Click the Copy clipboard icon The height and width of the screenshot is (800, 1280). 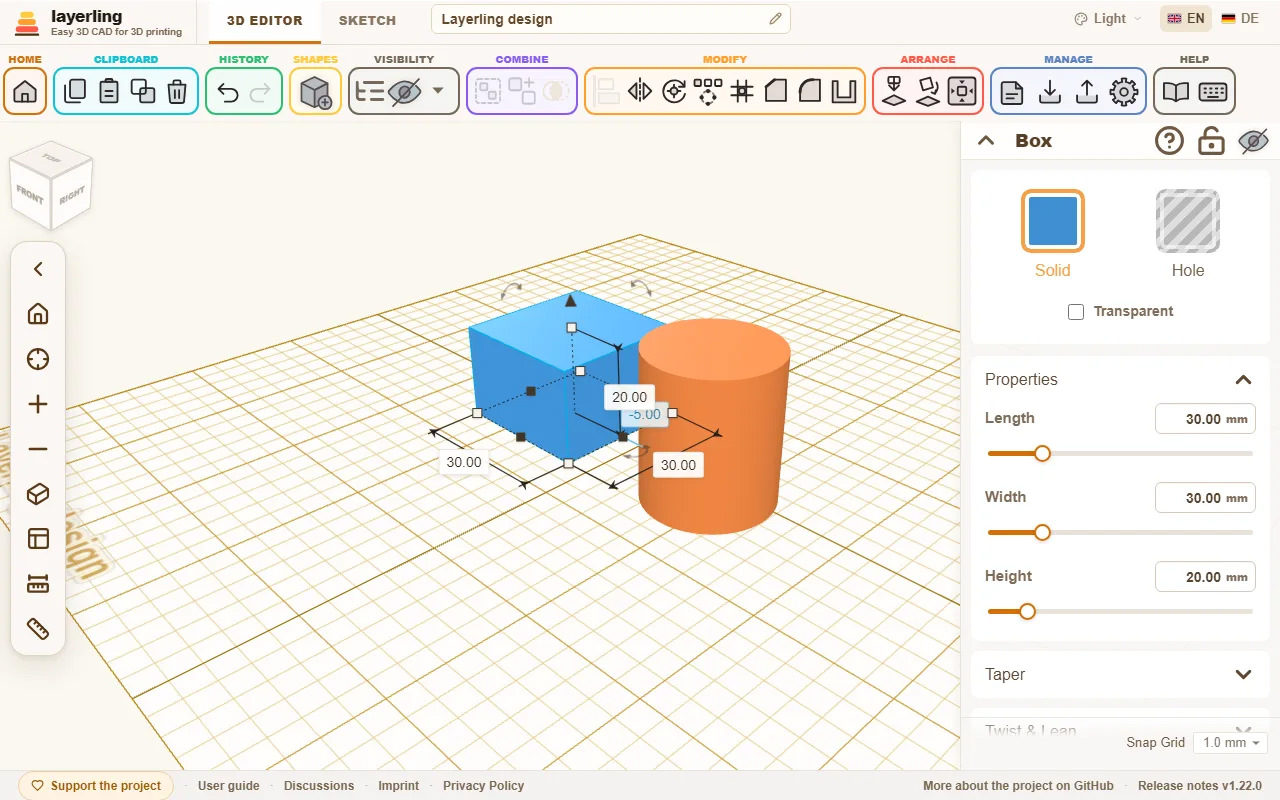[x=74, y=92]
